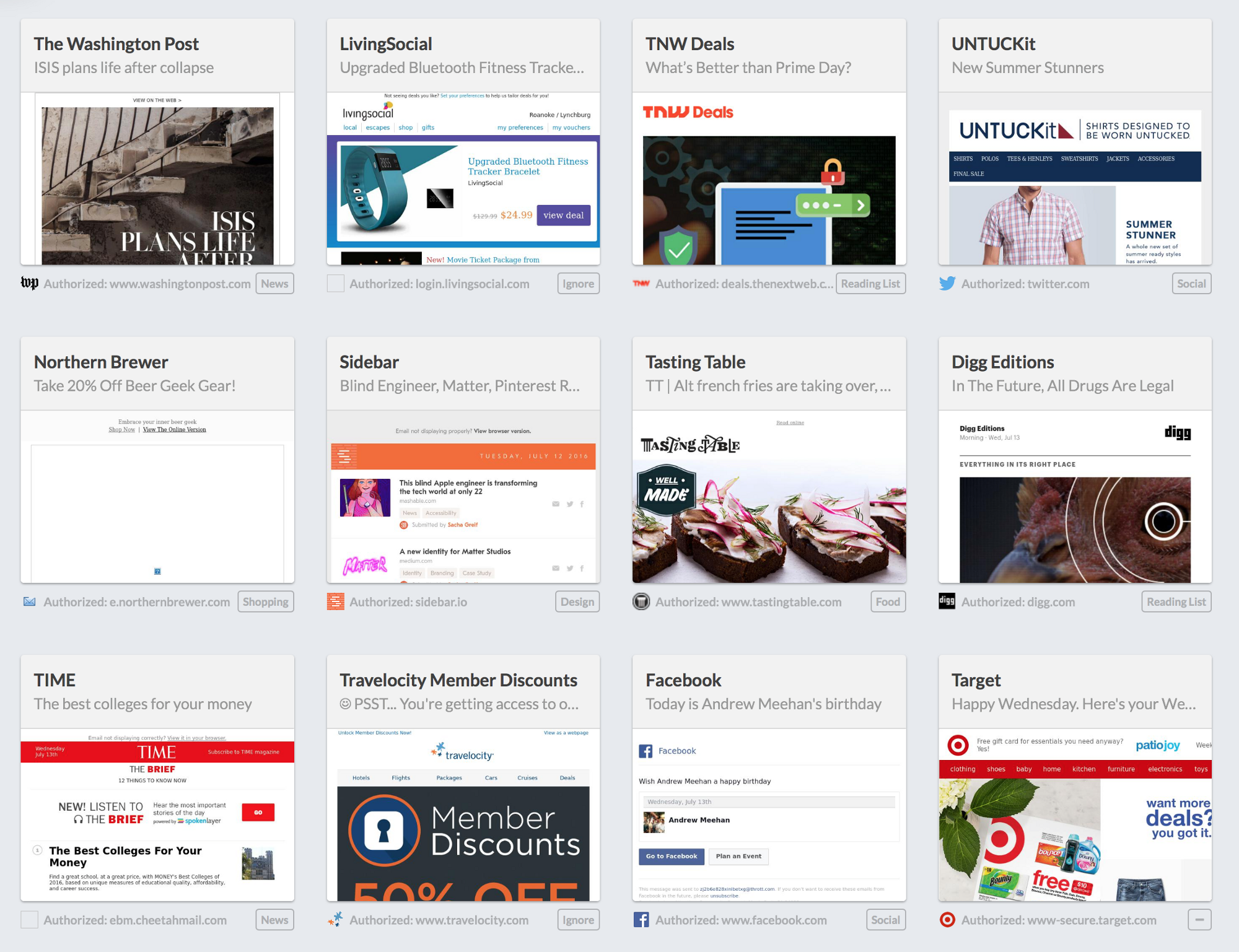Click Cruises in Travelocity navigation
This screenshot has height=952, width=1239.
(527, 777)
